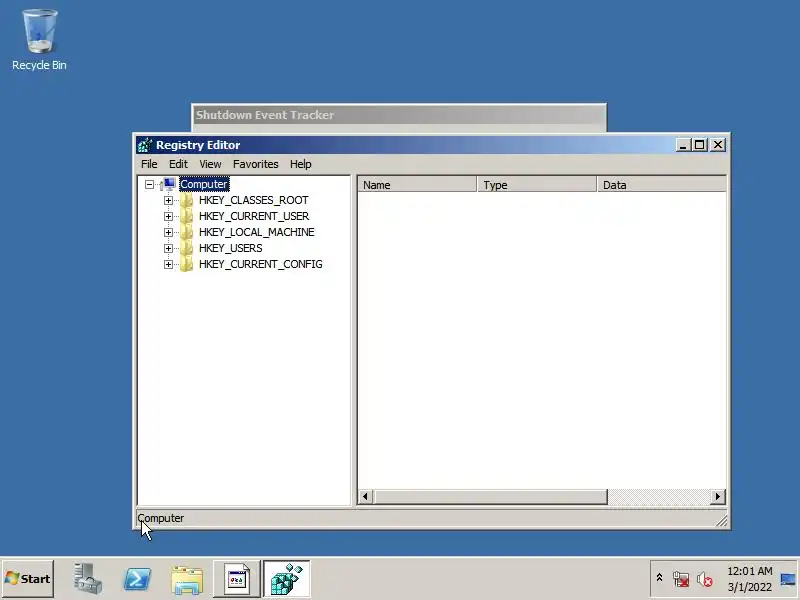800x600 pixels.
Task: Maximize the Registry Editor window
Action: pyautogui.click(x=699, y=145)
